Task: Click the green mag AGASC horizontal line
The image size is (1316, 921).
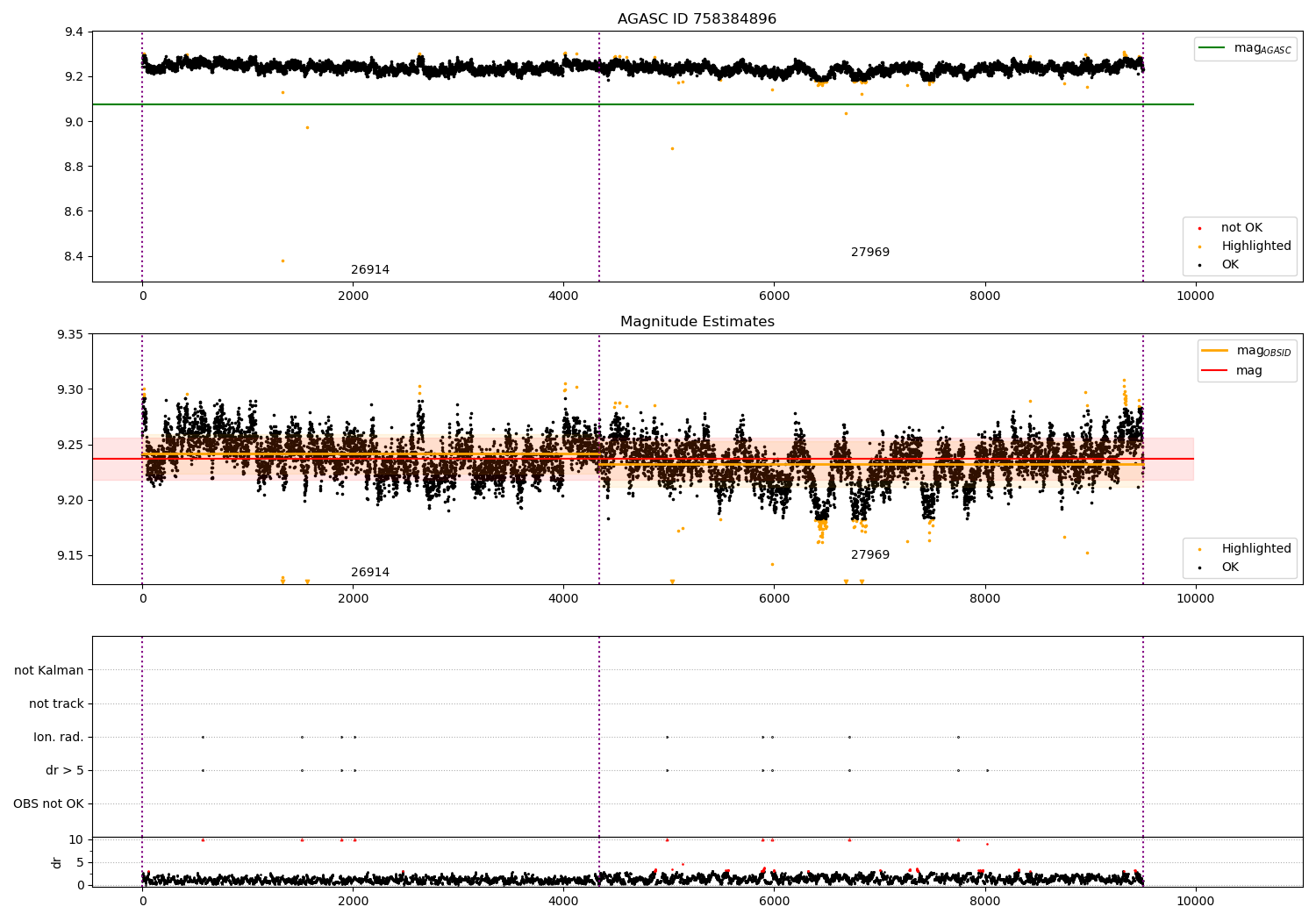Action: pos(642,104)
